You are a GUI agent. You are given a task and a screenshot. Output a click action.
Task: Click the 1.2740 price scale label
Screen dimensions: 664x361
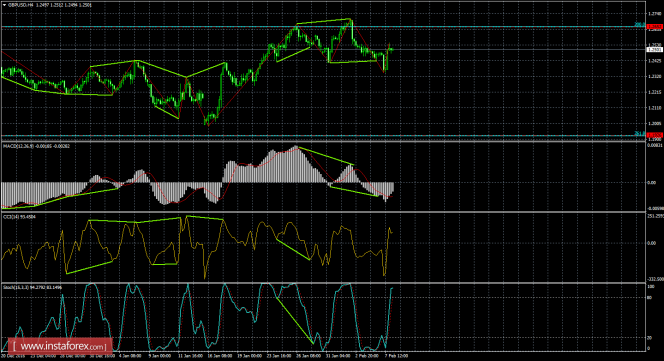(654, 14)
